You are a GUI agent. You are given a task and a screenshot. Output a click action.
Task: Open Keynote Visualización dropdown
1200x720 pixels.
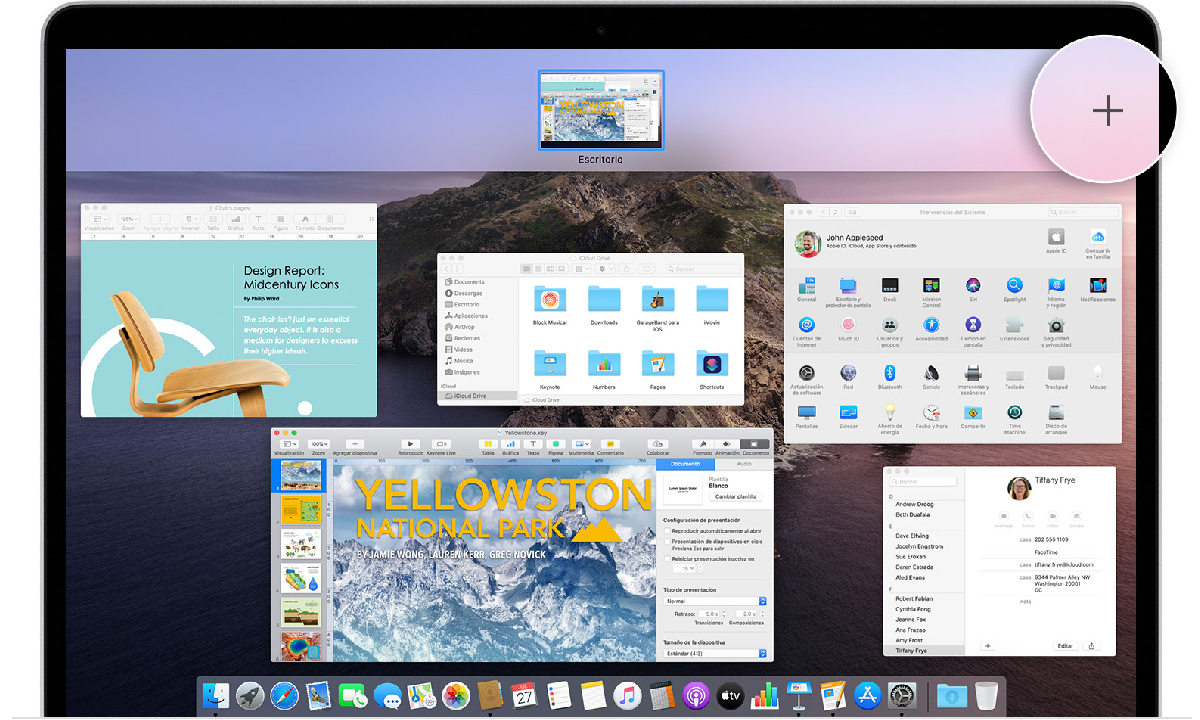click(x=290, y=443)
